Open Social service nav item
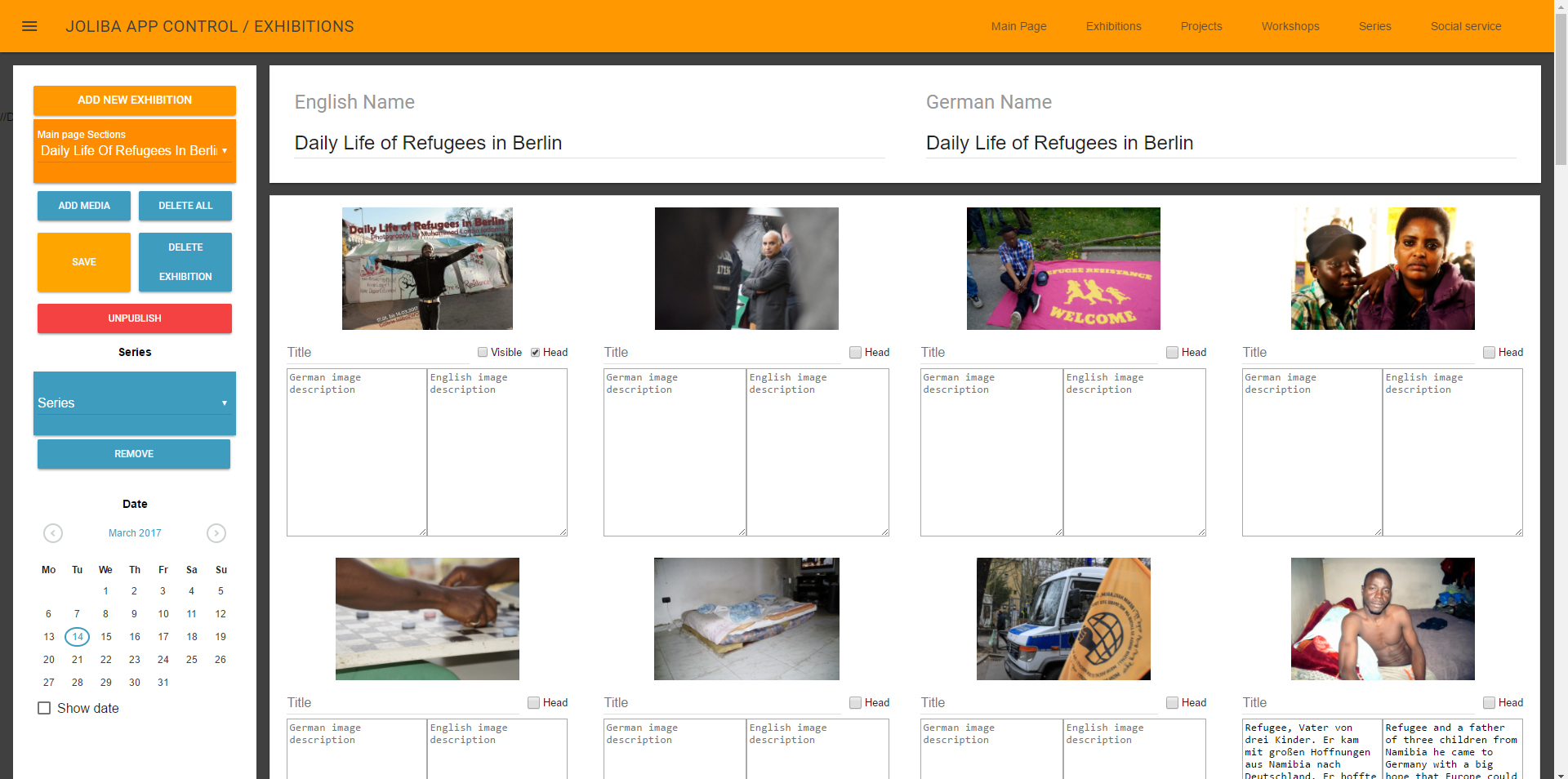 (1466, 26)
